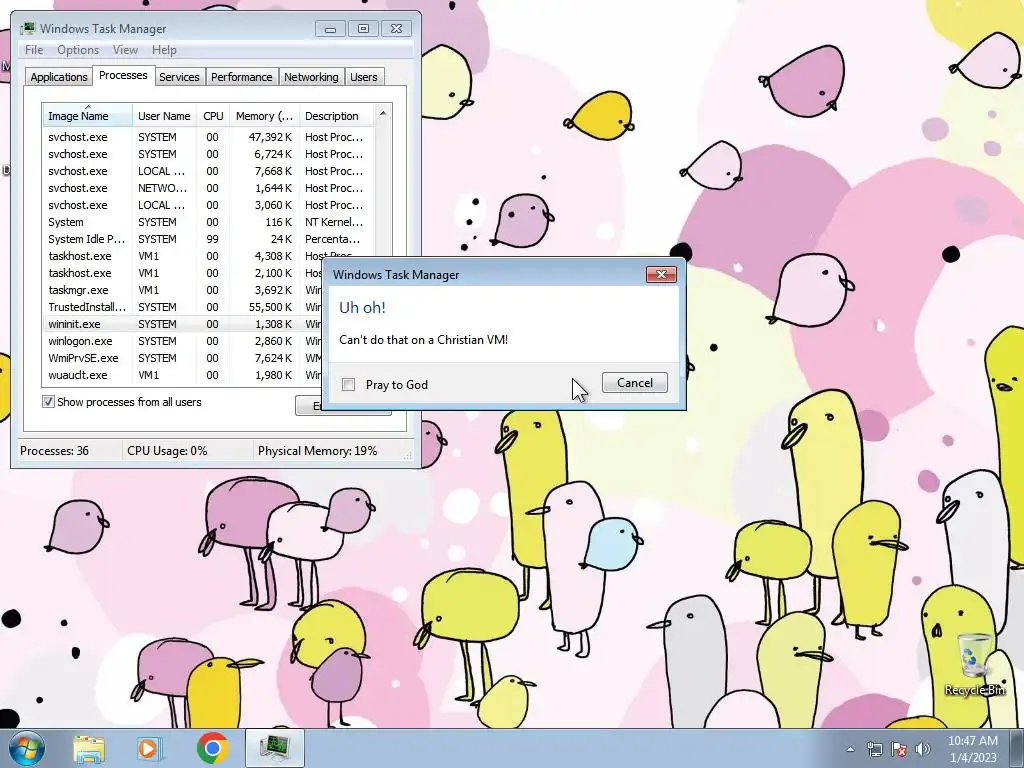Select the System process row
The image size is (1024, 768).
tap(209, 222)
